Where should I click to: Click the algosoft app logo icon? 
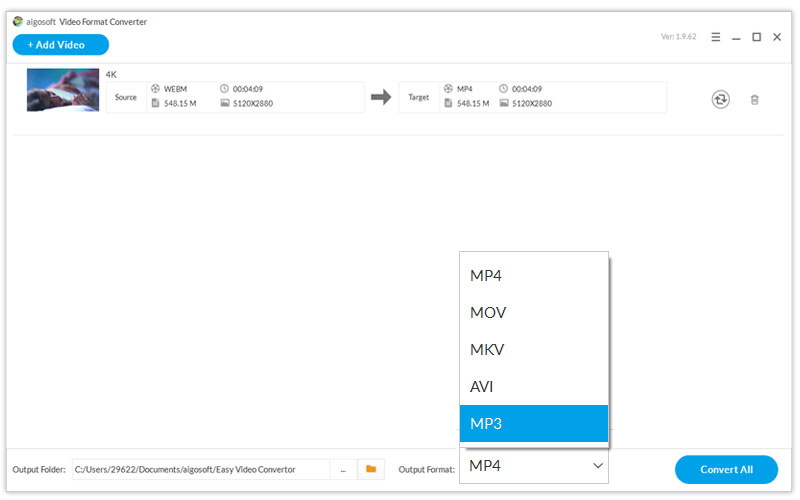tap(18, 20)
